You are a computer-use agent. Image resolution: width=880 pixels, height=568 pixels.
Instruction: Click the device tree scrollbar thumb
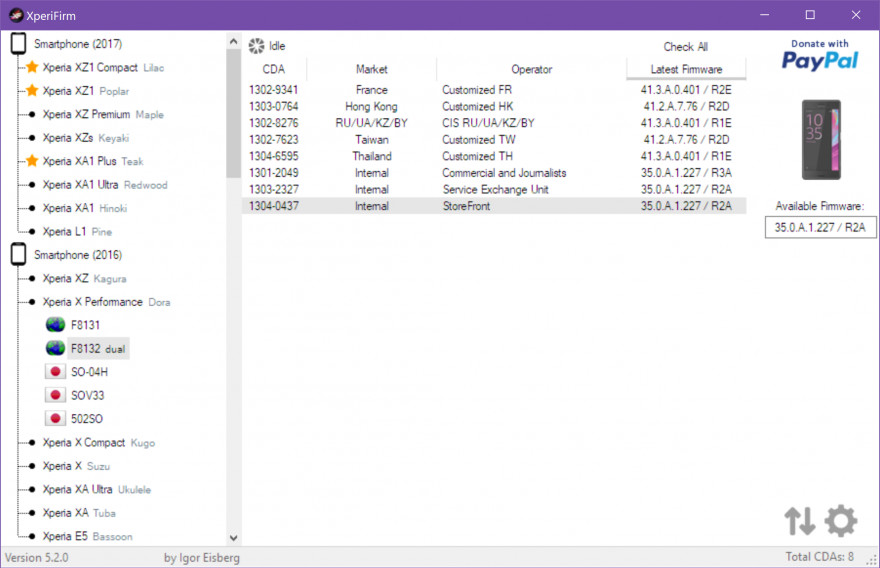[233, 113]
